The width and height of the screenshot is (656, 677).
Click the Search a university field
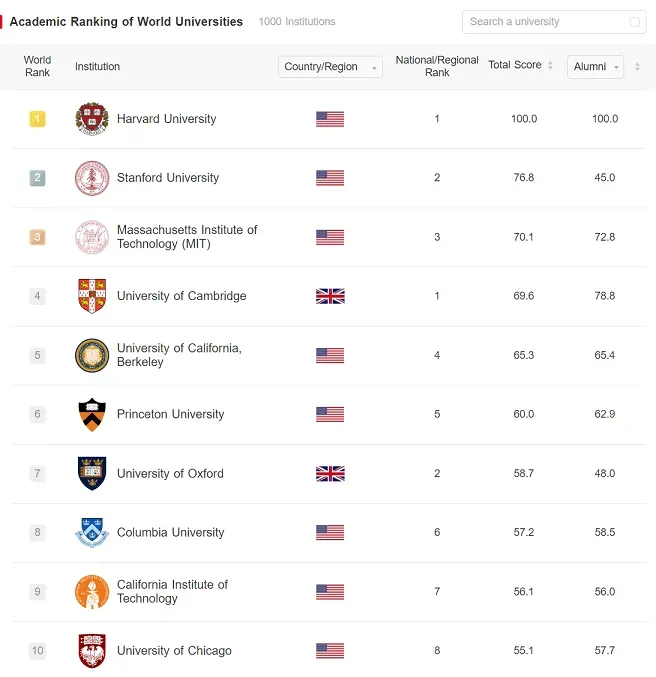554,22
